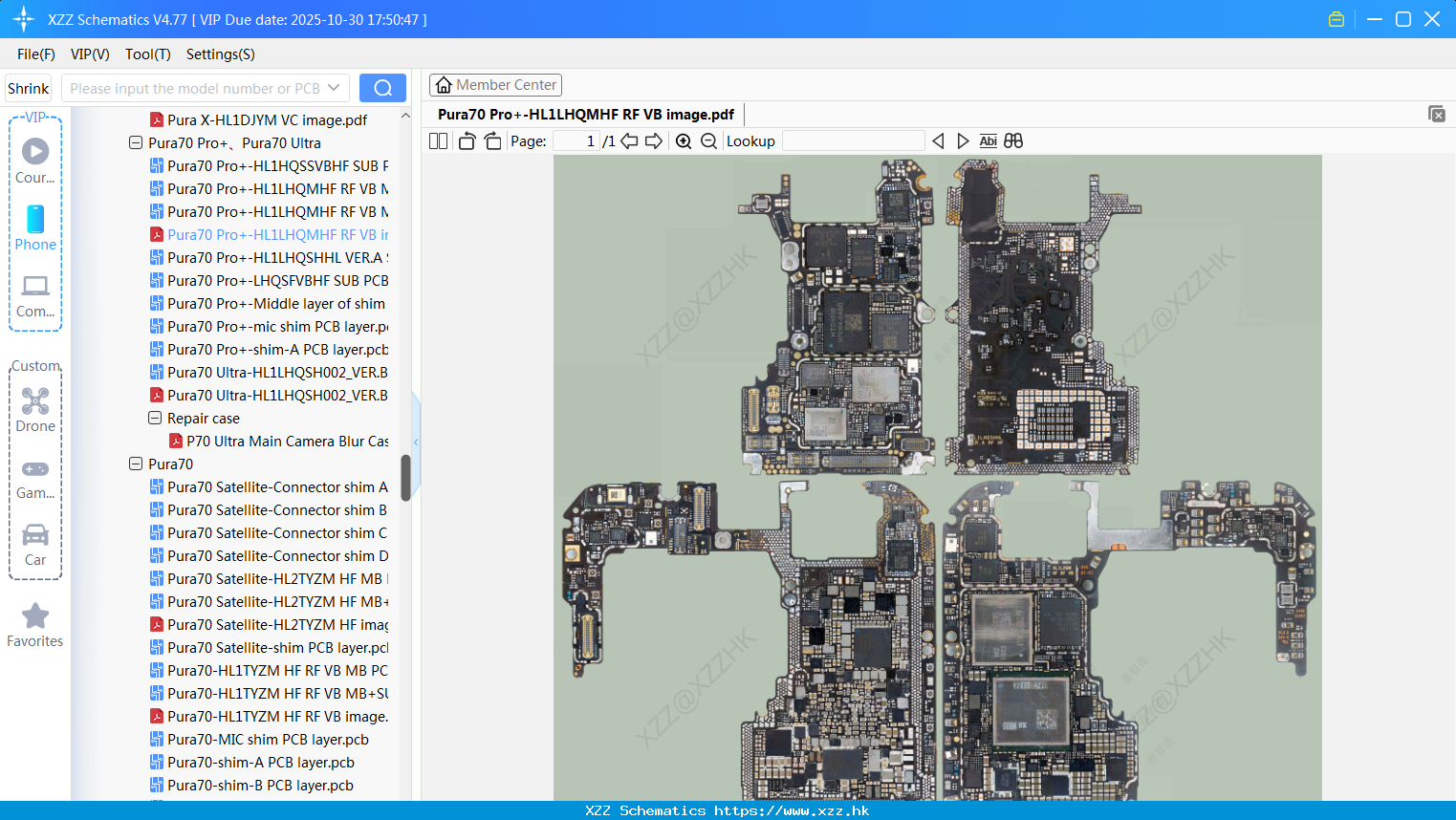
Task: Open Pura70-HL1TYZM HF RF VB image
Action: click(269, 717)
